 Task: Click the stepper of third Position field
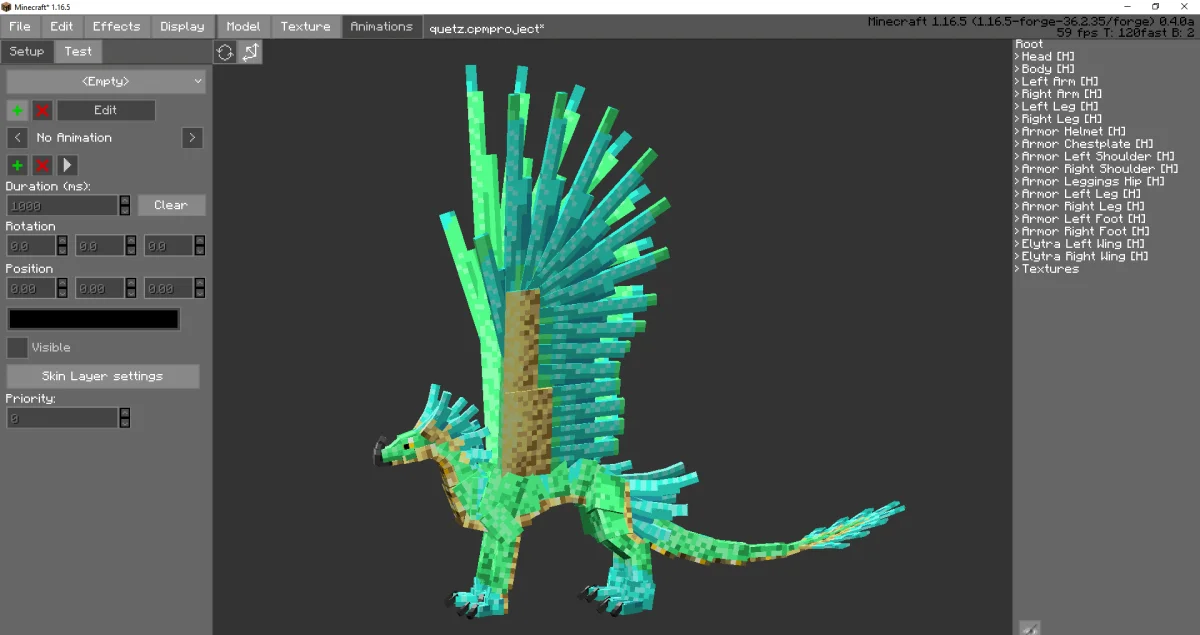tap(200, 288)
